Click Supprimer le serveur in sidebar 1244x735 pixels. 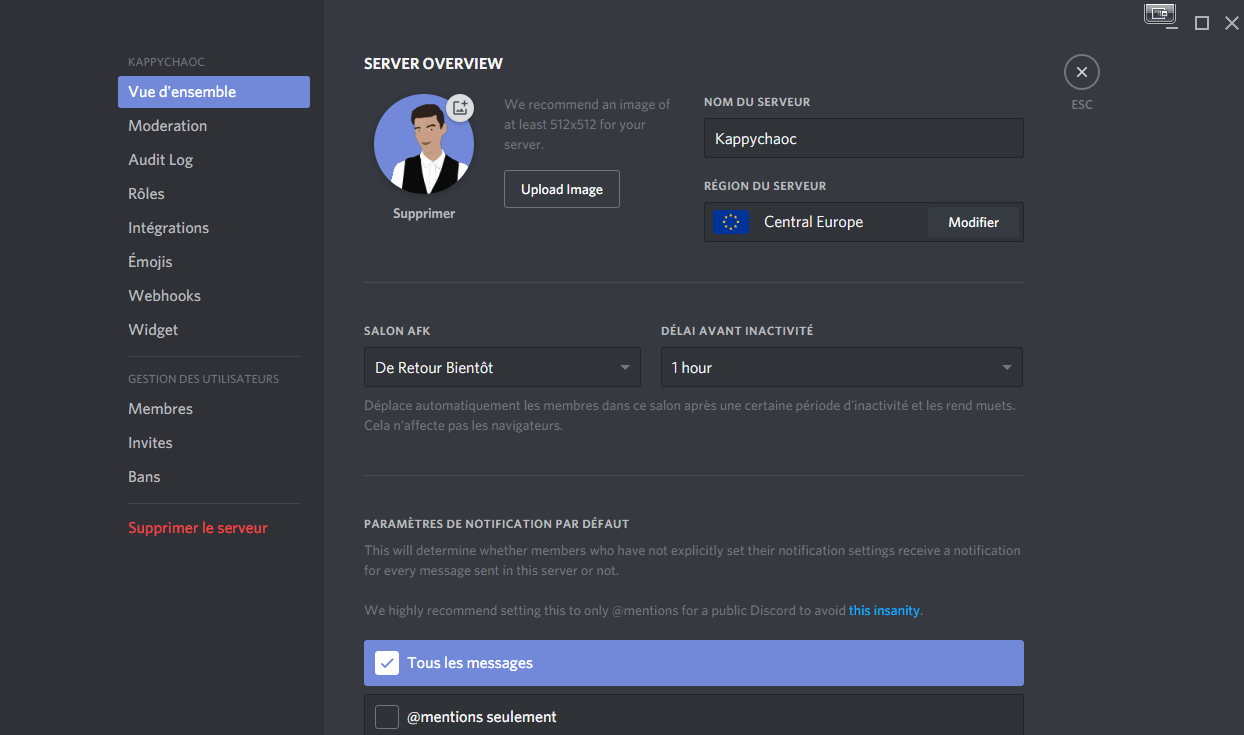coord(198,528)
